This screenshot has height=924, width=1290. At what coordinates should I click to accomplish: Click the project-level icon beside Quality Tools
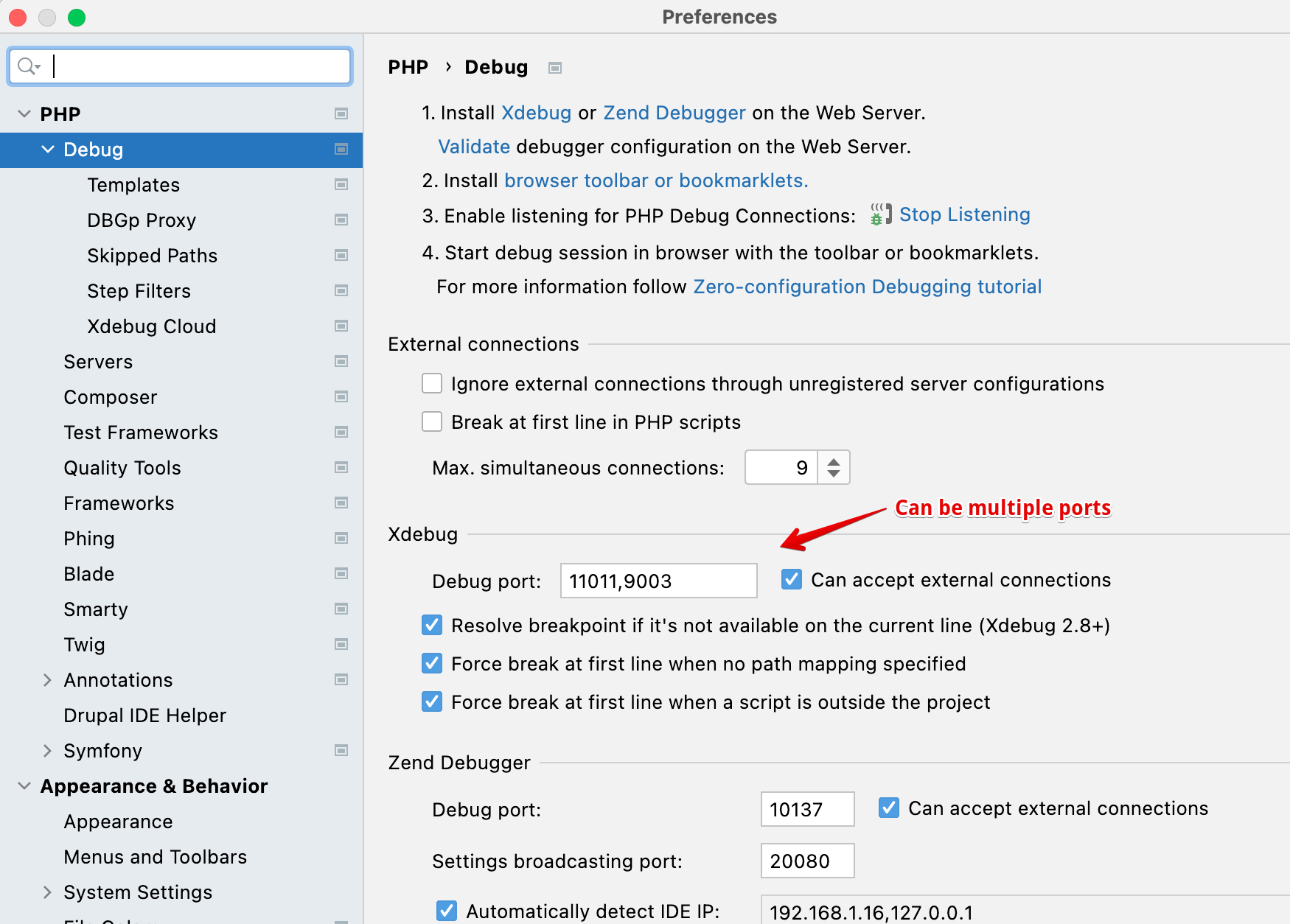[x=341, y=467]
